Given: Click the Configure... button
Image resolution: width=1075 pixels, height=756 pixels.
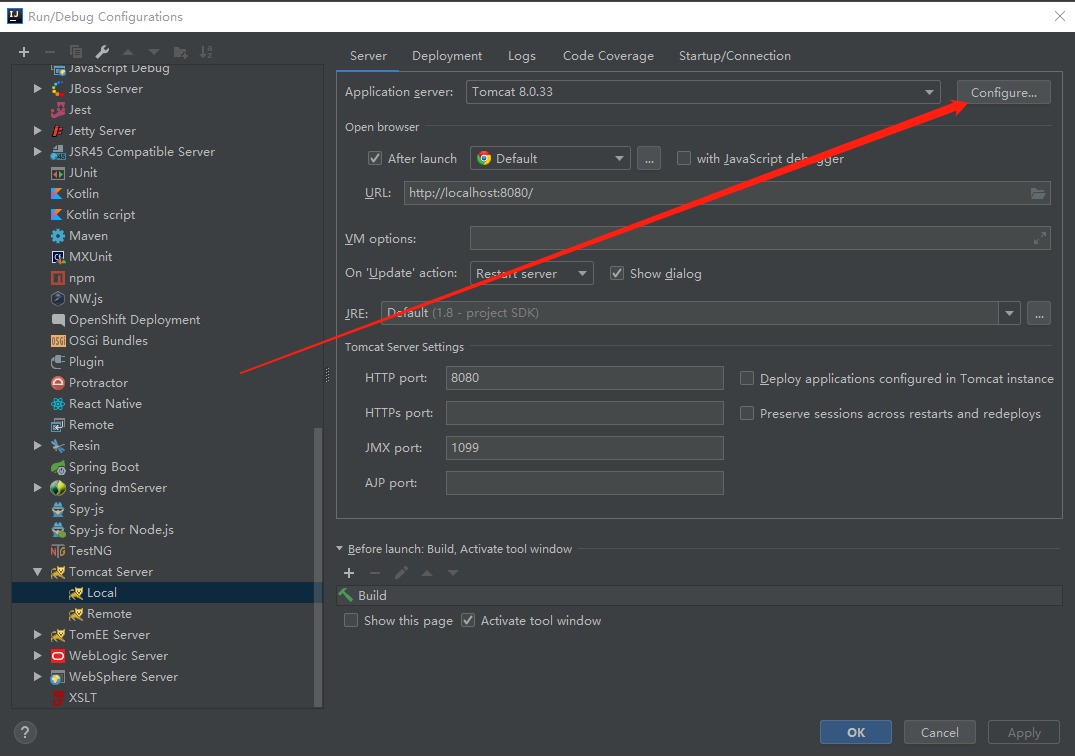Looking at the screenshot, I should [1004, 93].
